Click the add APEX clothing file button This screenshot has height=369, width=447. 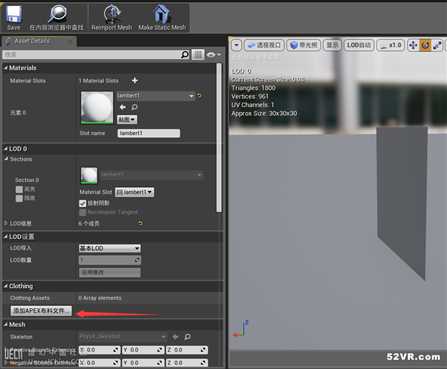pyautogui.click(x=41, y=310)
